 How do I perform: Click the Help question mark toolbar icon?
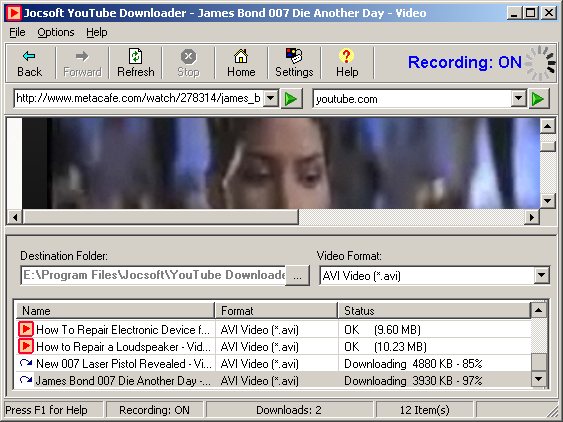point(347,63)
